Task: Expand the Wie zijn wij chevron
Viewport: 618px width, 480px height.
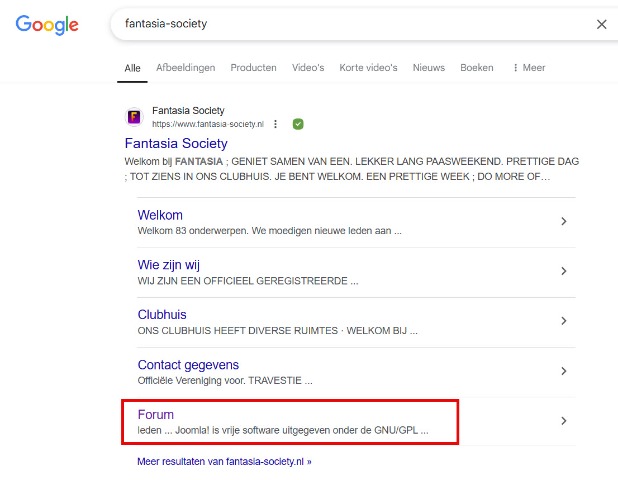Action: pos(564,271)
